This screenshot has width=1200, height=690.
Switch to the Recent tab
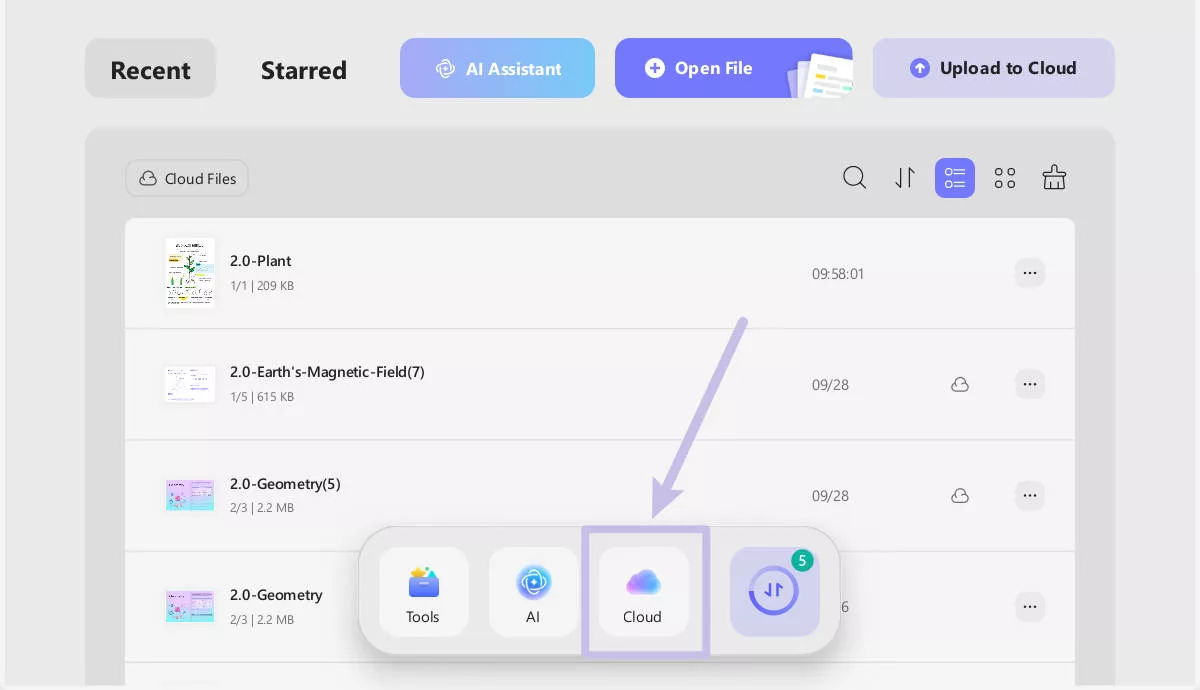(x=150, y=69)
